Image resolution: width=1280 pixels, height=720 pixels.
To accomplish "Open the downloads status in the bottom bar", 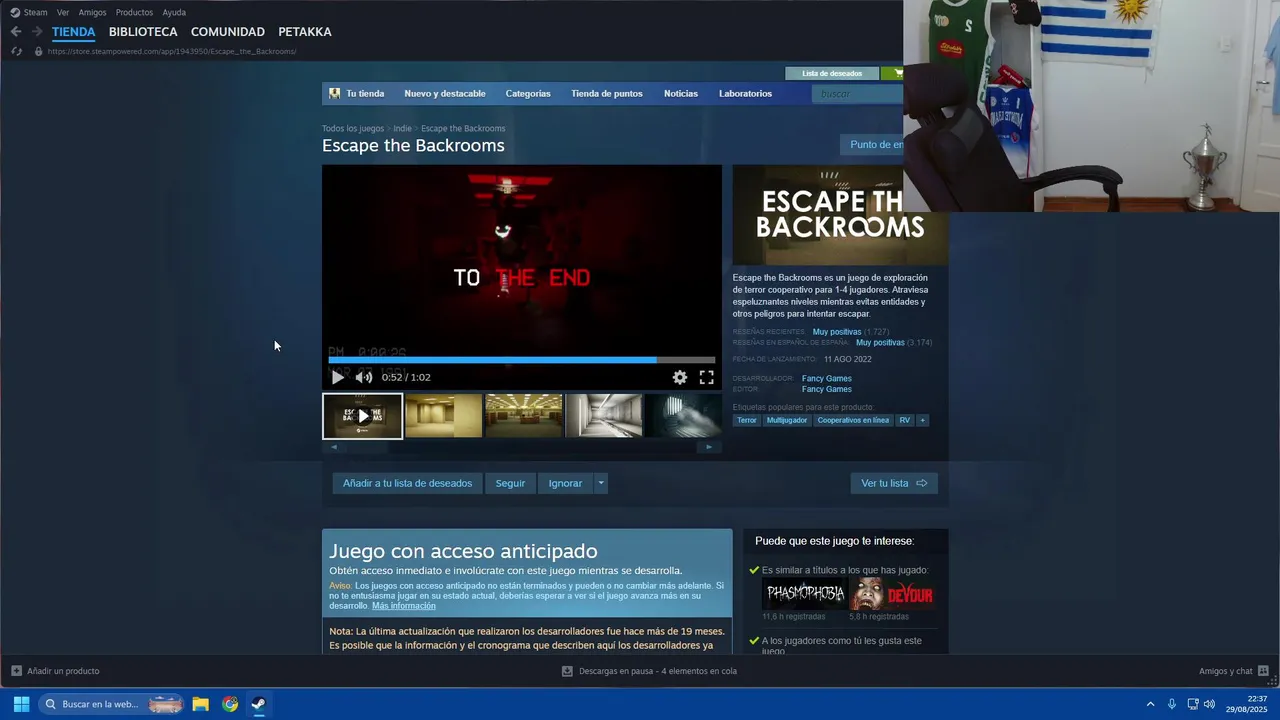I will click(x=650, y=671).
